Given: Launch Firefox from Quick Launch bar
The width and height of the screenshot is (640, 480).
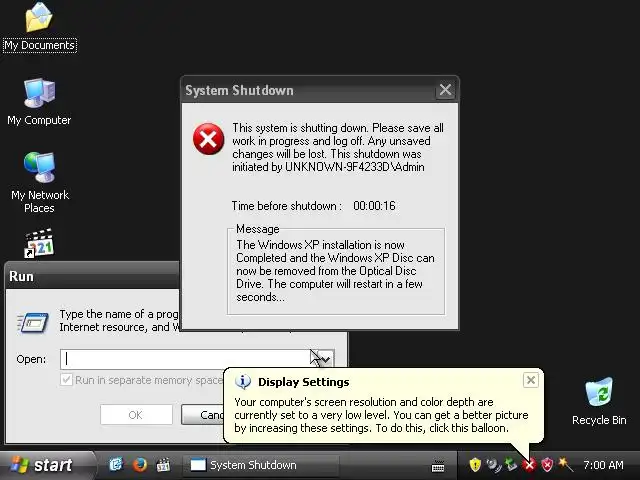Looking at the screenshot, I should [x=140, y=465].
